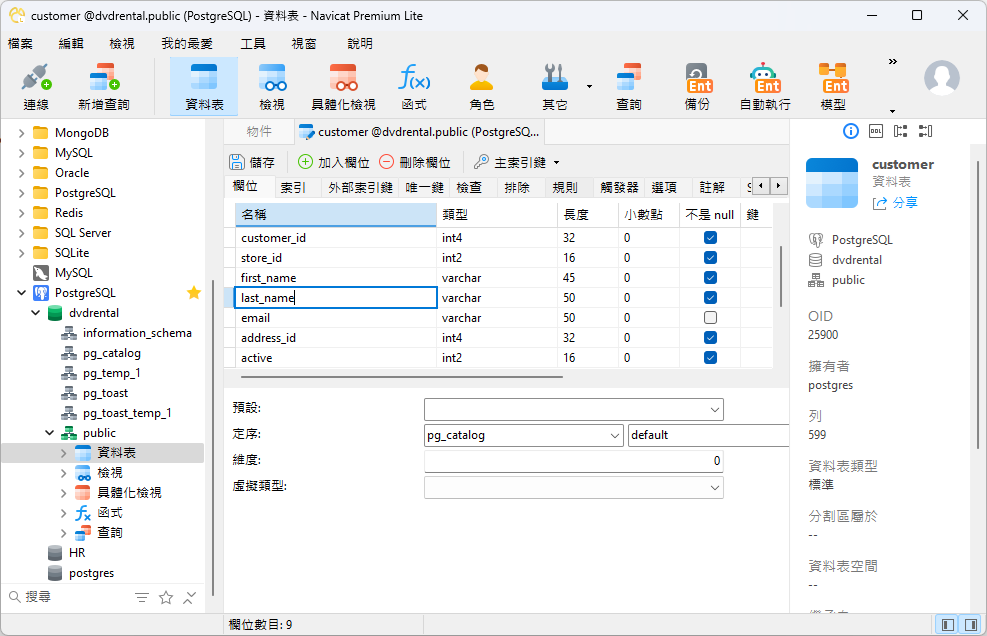Image resolution: width=987 pixels, height=636 pixels.
Task: Click 加入欄位 add field button
Action: click(334, 162)
